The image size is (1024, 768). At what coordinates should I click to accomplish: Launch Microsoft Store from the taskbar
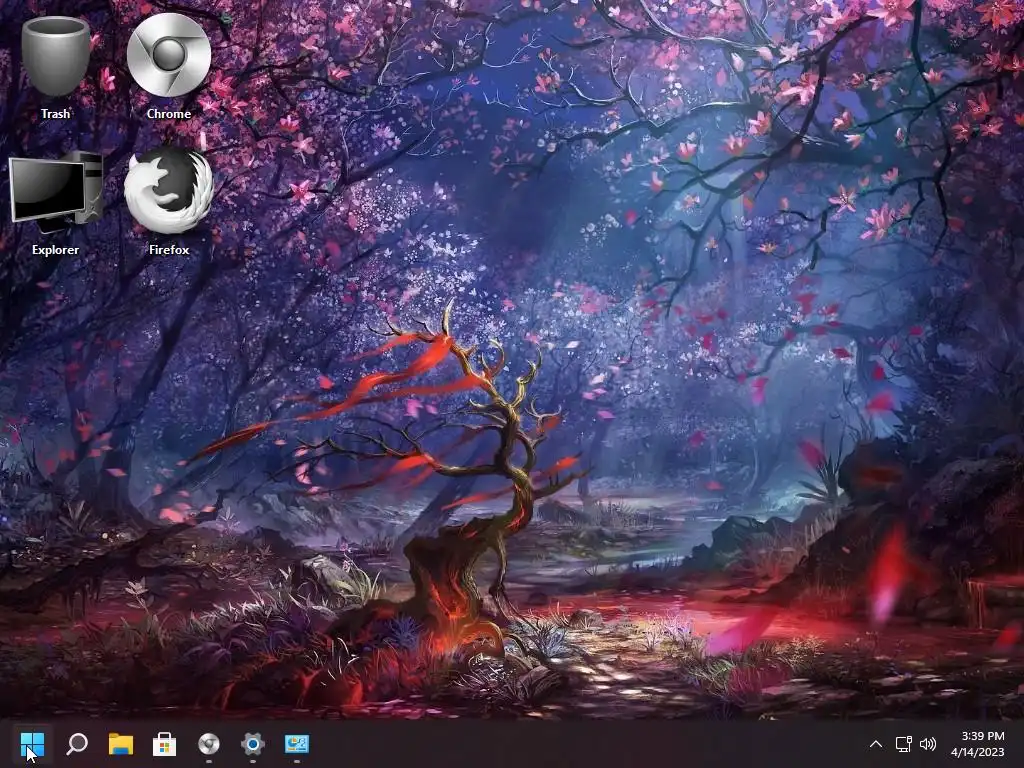tap(165, 743)
